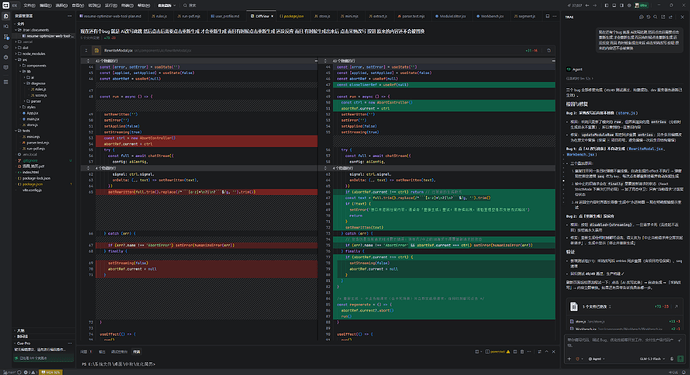Click the yellow badge in status bar
The width and height of the screenshot is (690, 375).
point(51,372)
